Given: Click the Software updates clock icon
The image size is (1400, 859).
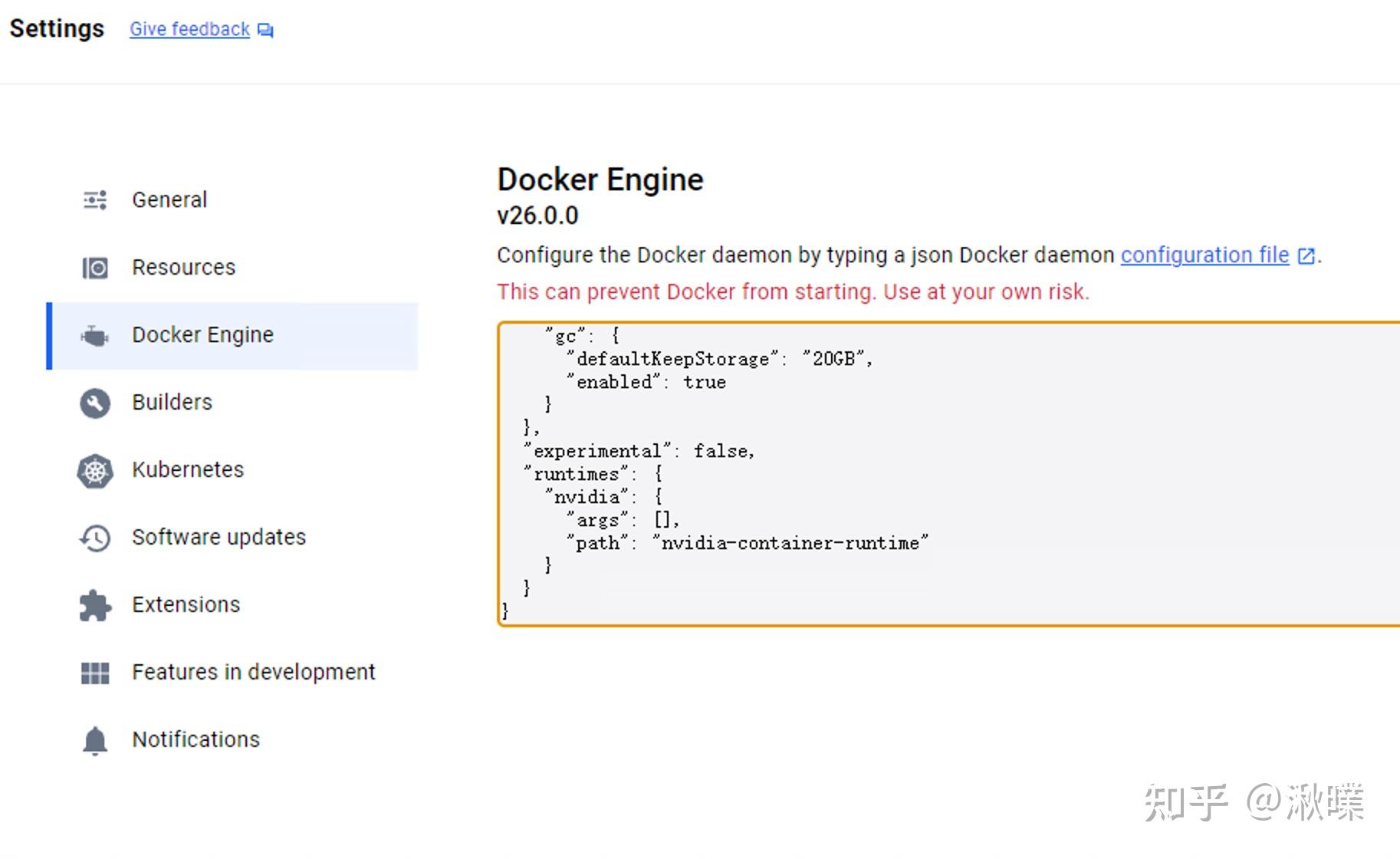Looking at the screenshot, I should pos(95,538).
